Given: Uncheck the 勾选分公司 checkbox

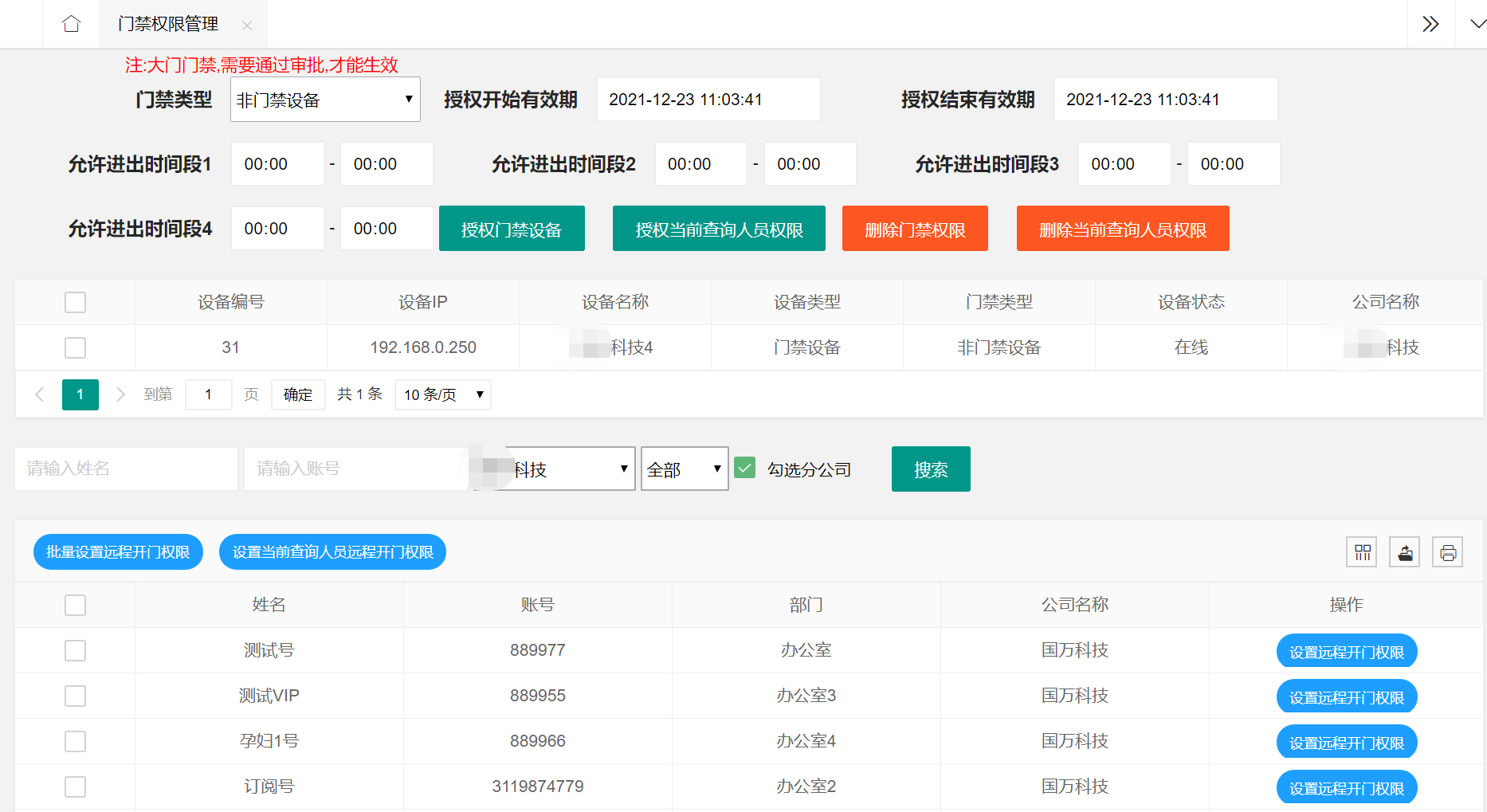Looking at the screenshot, I should (x=744, y=468).
